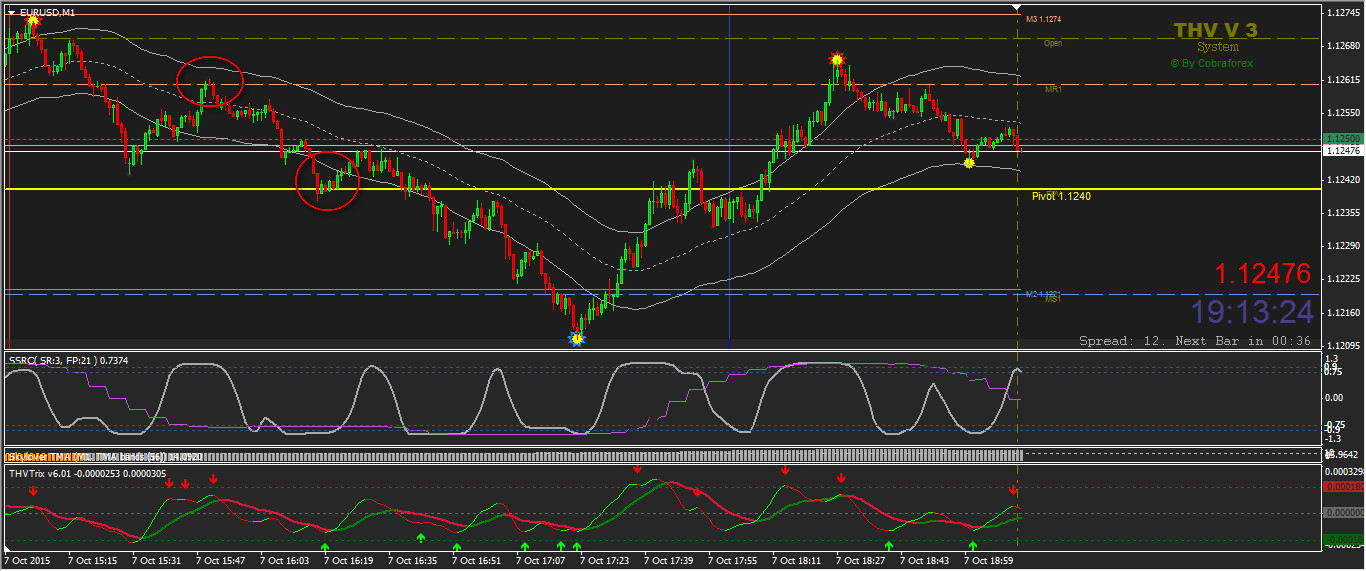Screen dimensions: 1366x571
Task: Click the white 1.12476 current price tag on the axis
Action: 1342,150
